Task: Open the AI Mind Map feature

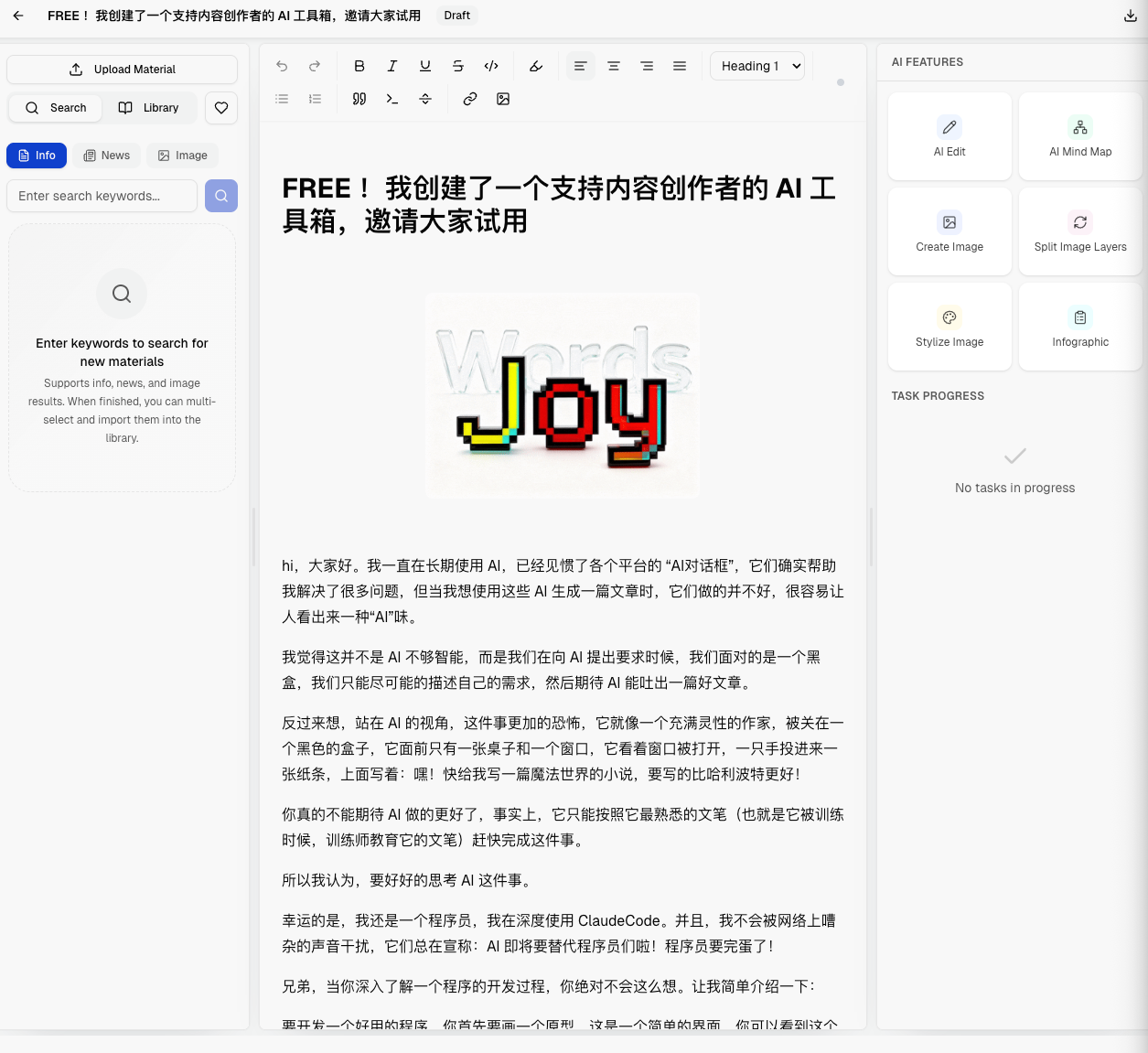Action: 1080,136
